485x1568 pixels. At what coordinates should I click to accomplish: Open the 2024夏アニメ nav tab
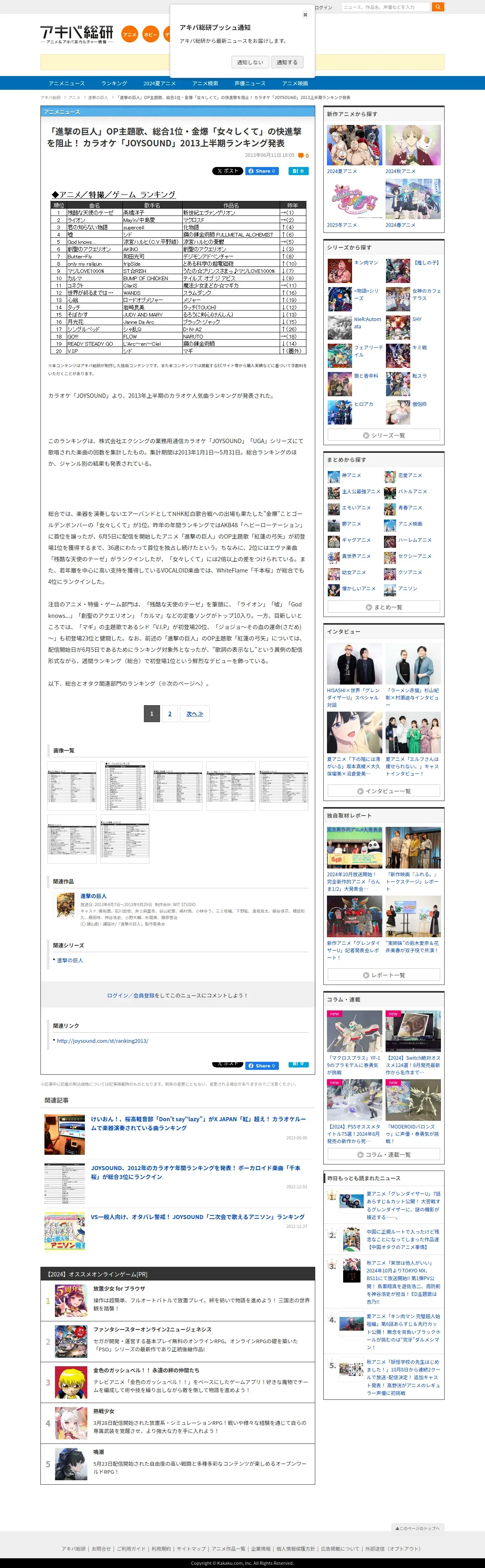[x=159, y=83]
